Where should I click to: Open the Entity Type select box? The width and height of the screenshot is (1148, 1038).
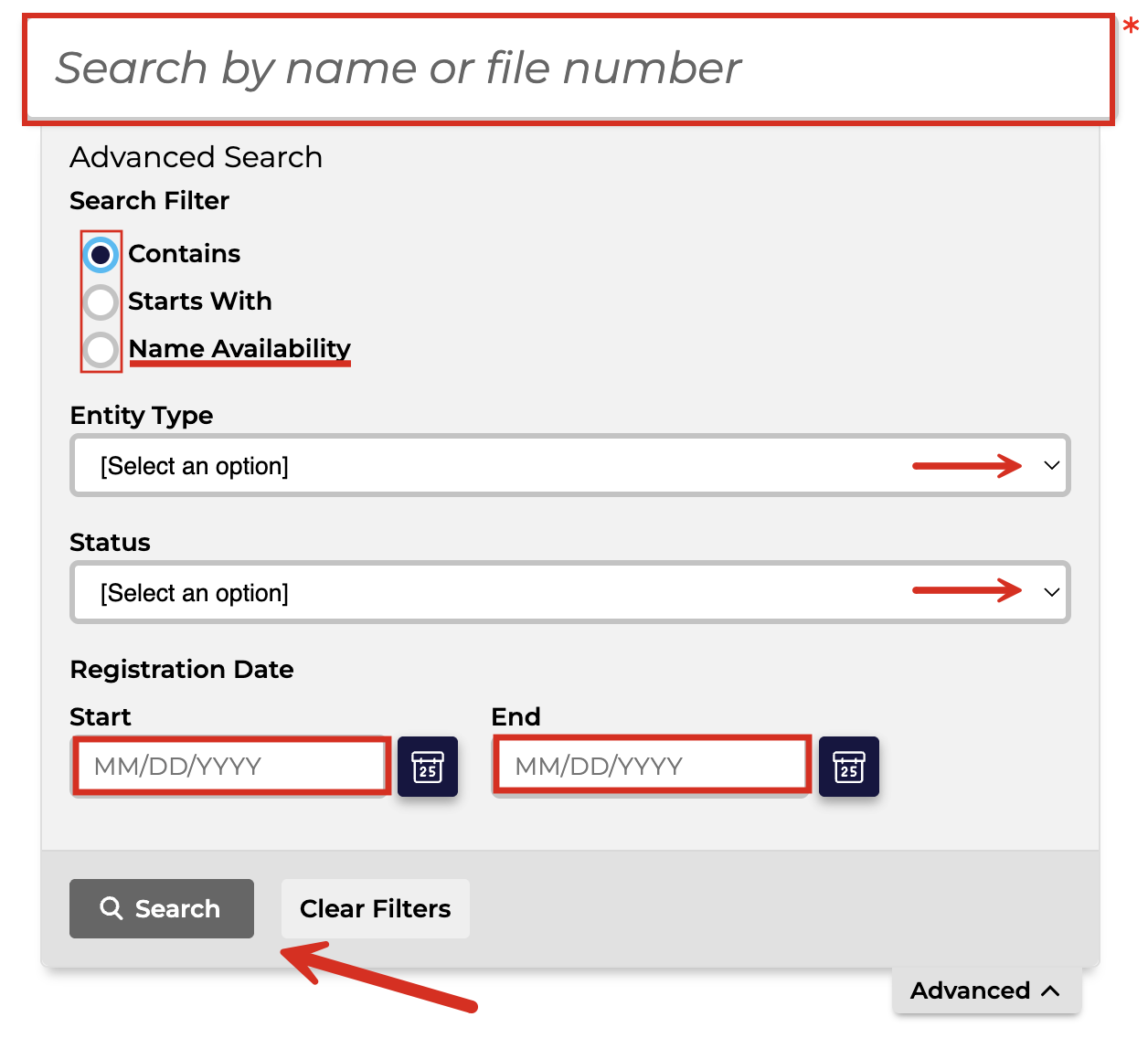[570, 466]
